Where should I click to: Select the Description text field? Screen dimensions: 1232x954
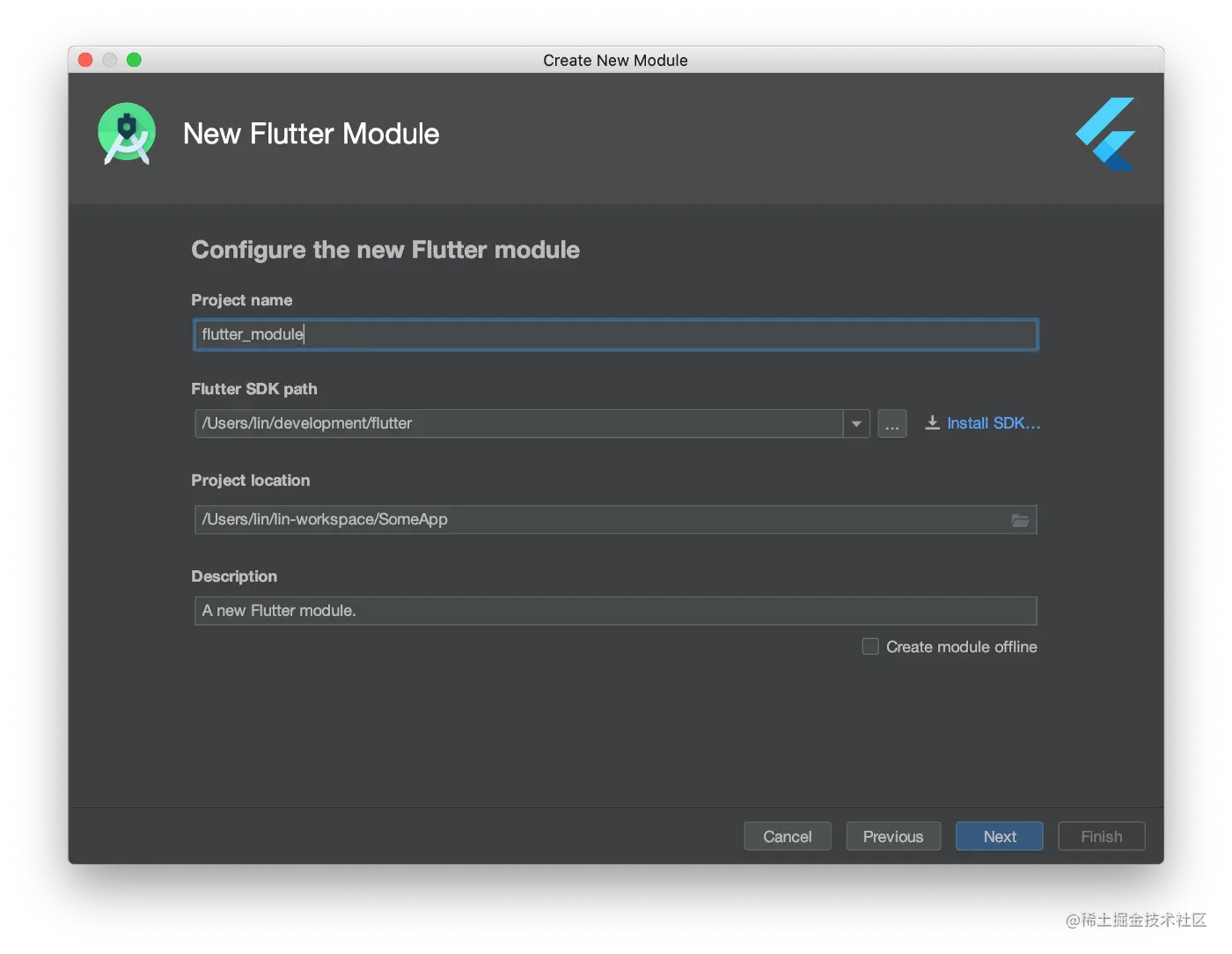[x=616, y=611]
